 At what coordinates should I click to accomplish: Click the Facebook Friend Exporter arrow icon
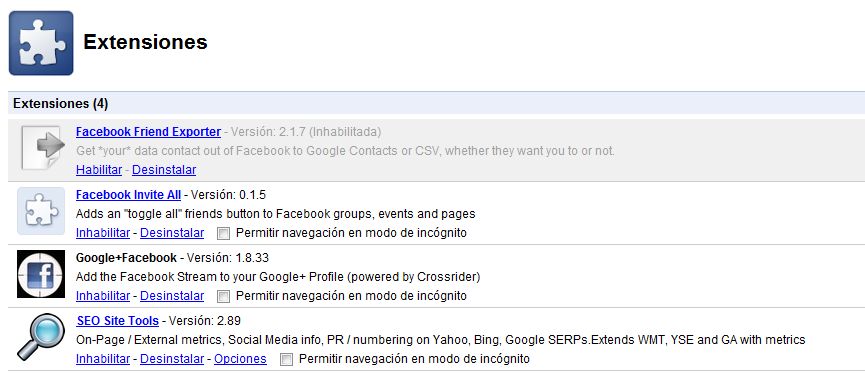point(43,147)
